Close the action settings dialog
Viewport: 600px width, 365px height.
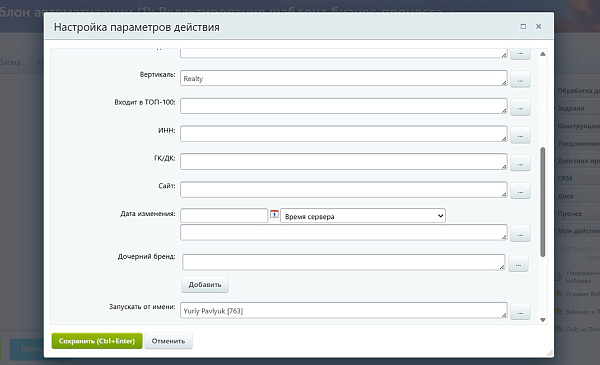pyautogui.click(x=538, y=26)
